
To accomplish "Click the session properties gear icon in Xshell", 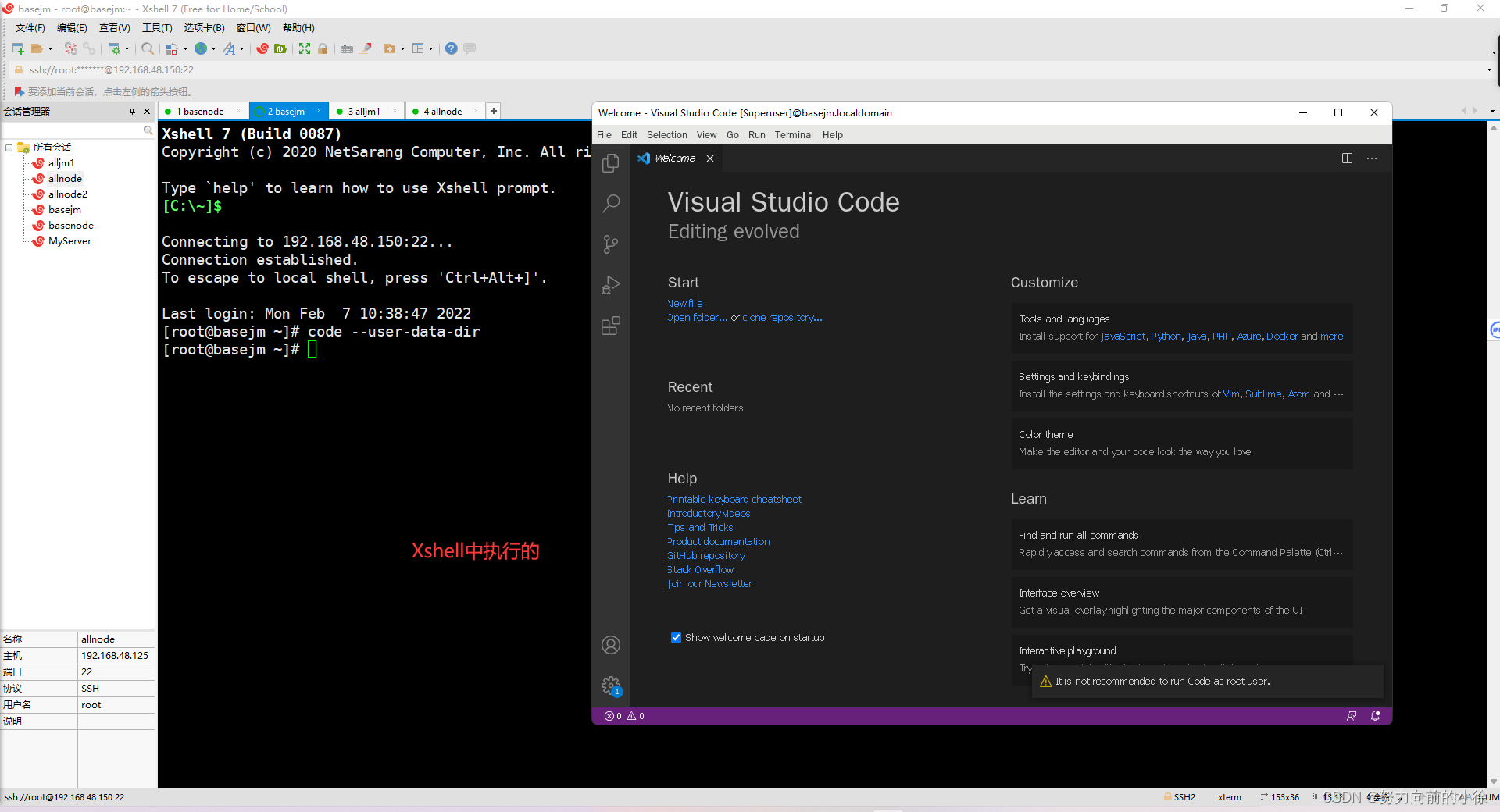I will (114, 48).
